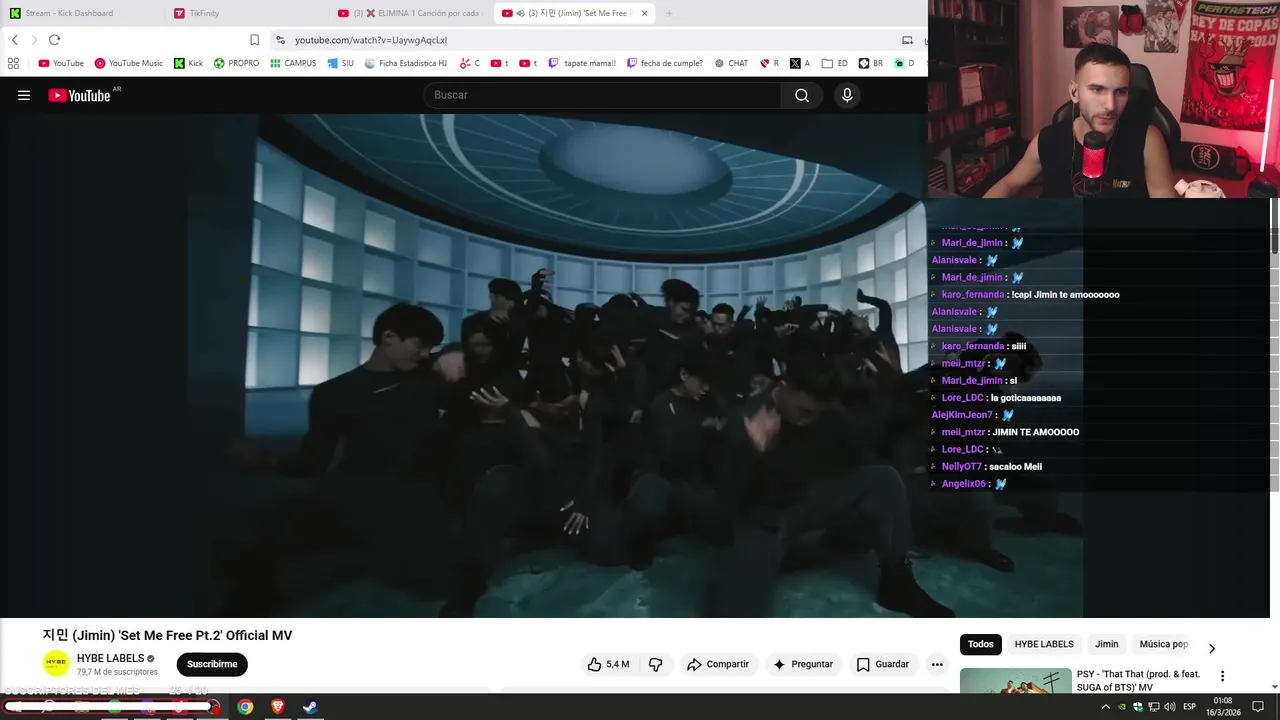This screenshot has width=1280, height=720.
Task: Open the tapate mama!! bookmark
Action: (582, 63)
